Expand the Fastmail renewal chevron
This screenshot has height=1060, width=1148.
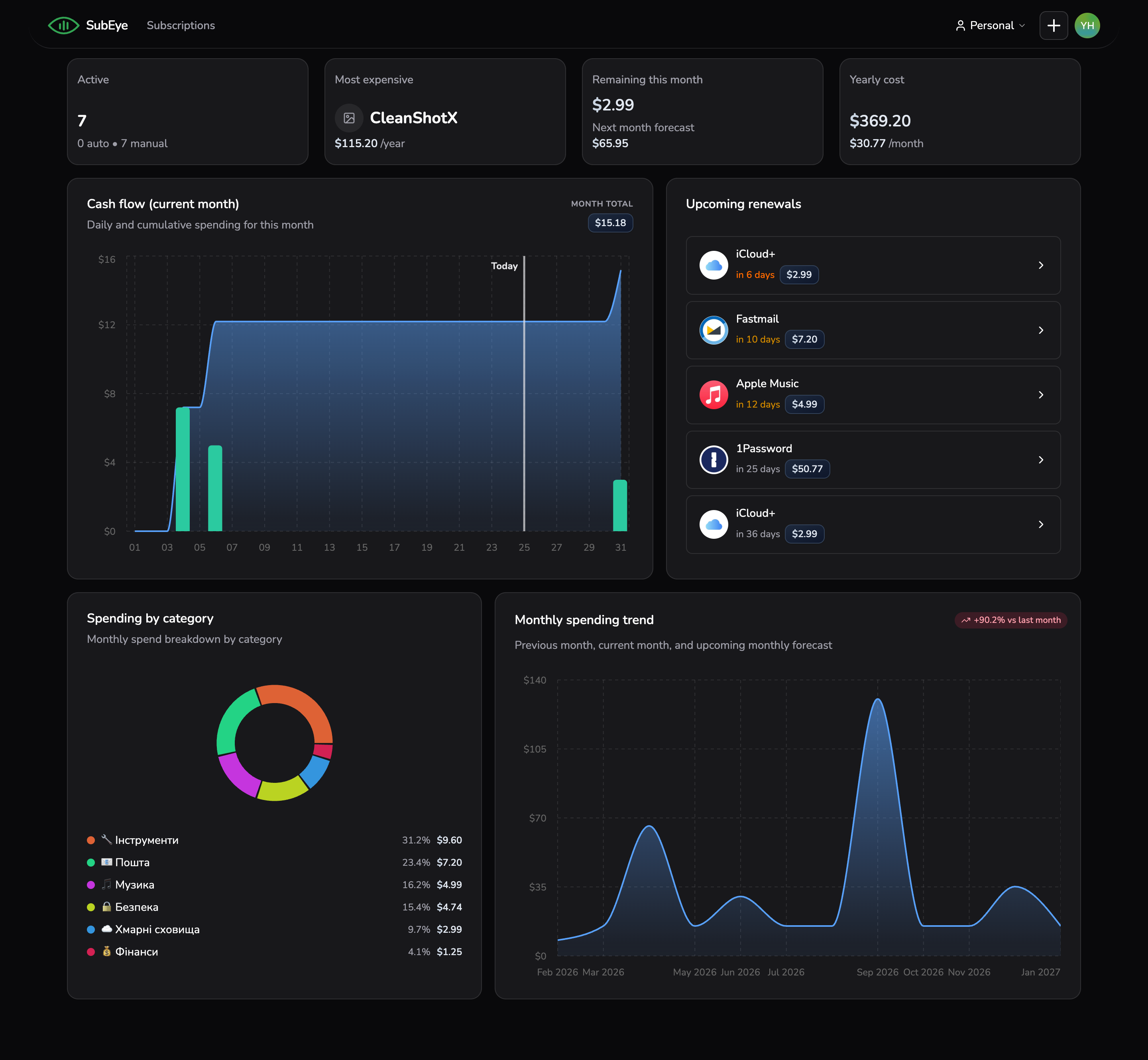point(1040,330)
